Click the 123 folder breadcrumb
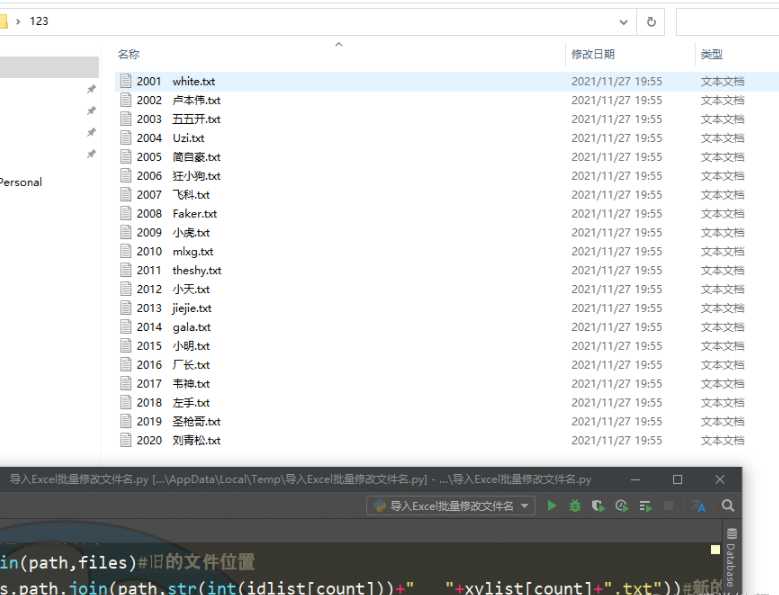The width and height of the screenshot is (779, 595). point(39,21)
